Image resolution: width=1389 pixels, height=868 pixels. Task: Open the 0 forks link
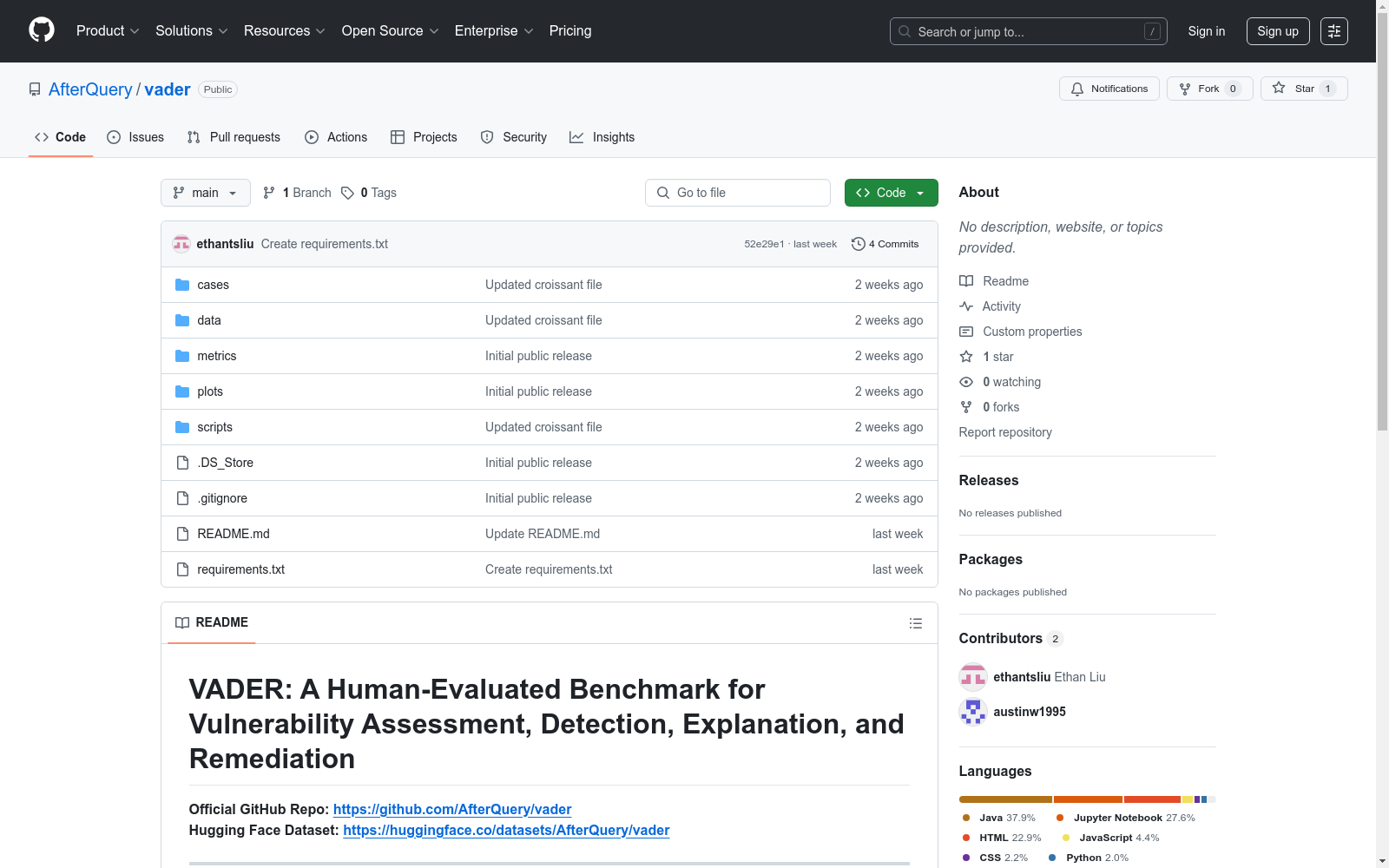click(1001, 407)
